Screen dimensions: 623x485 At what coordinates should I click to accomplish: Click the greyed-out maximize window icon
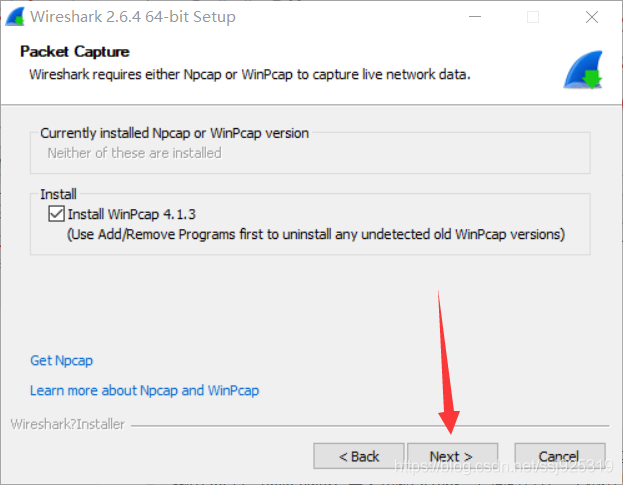click(x=533, y=17)
